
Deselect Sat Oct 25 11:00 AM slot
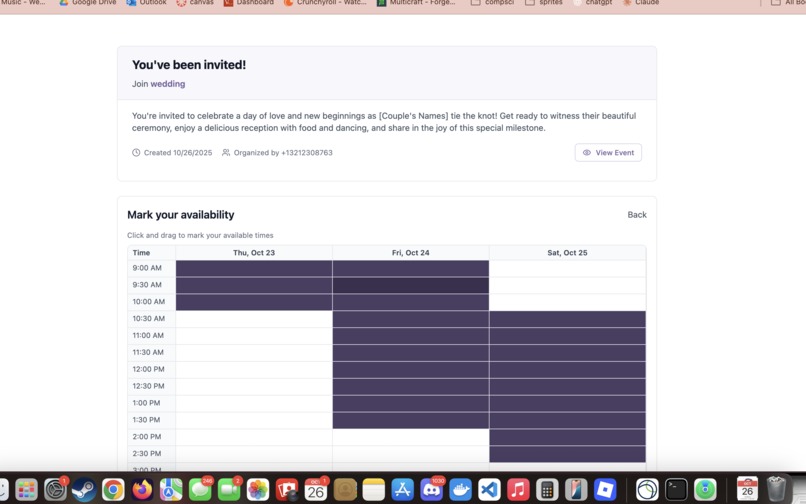point(567,336)
